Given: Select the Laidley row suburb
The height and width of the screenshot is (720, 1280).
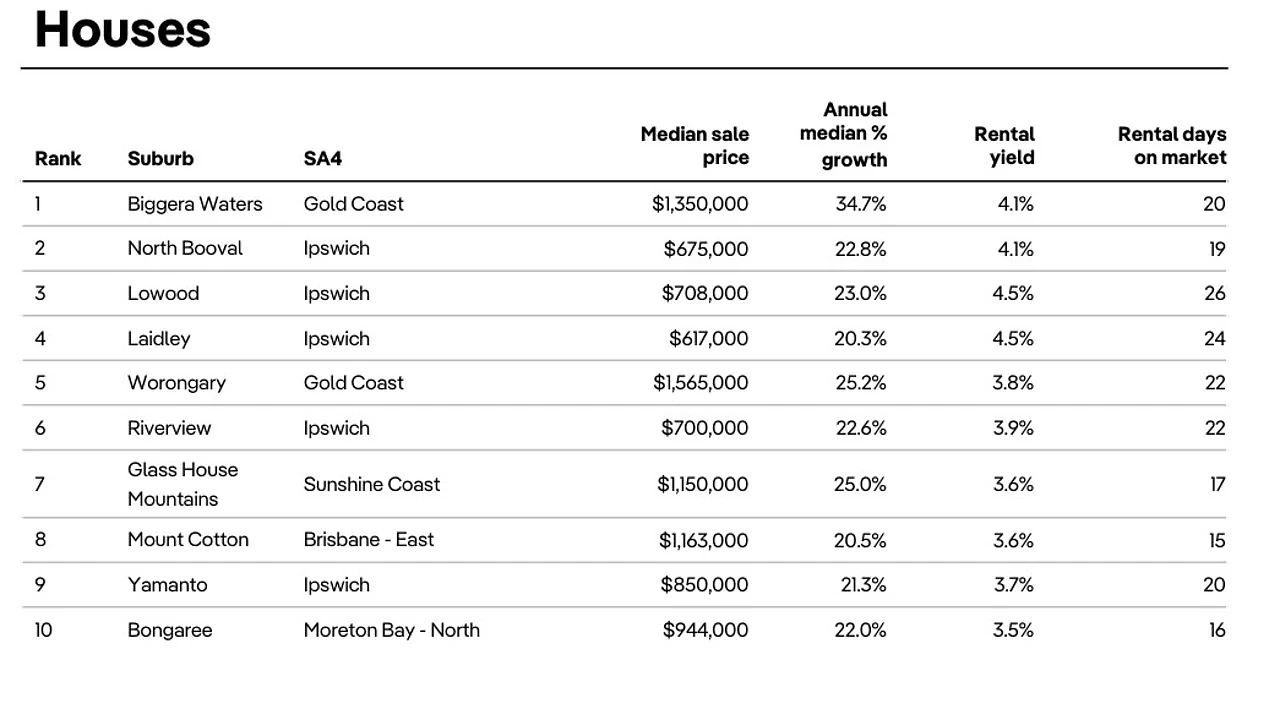Looking at the screenshot, I should [x=158, y=338].
